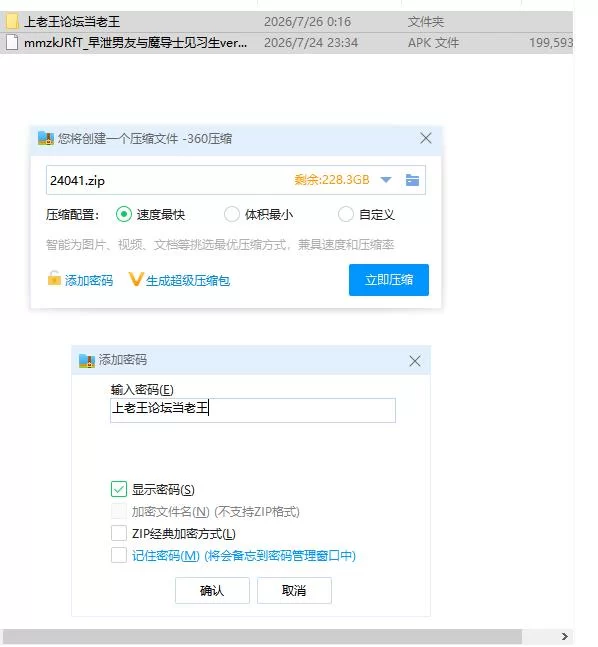Screen dimensions: 598x647
Task: Click the 取消 button
Action: click(x=294, y=590)
